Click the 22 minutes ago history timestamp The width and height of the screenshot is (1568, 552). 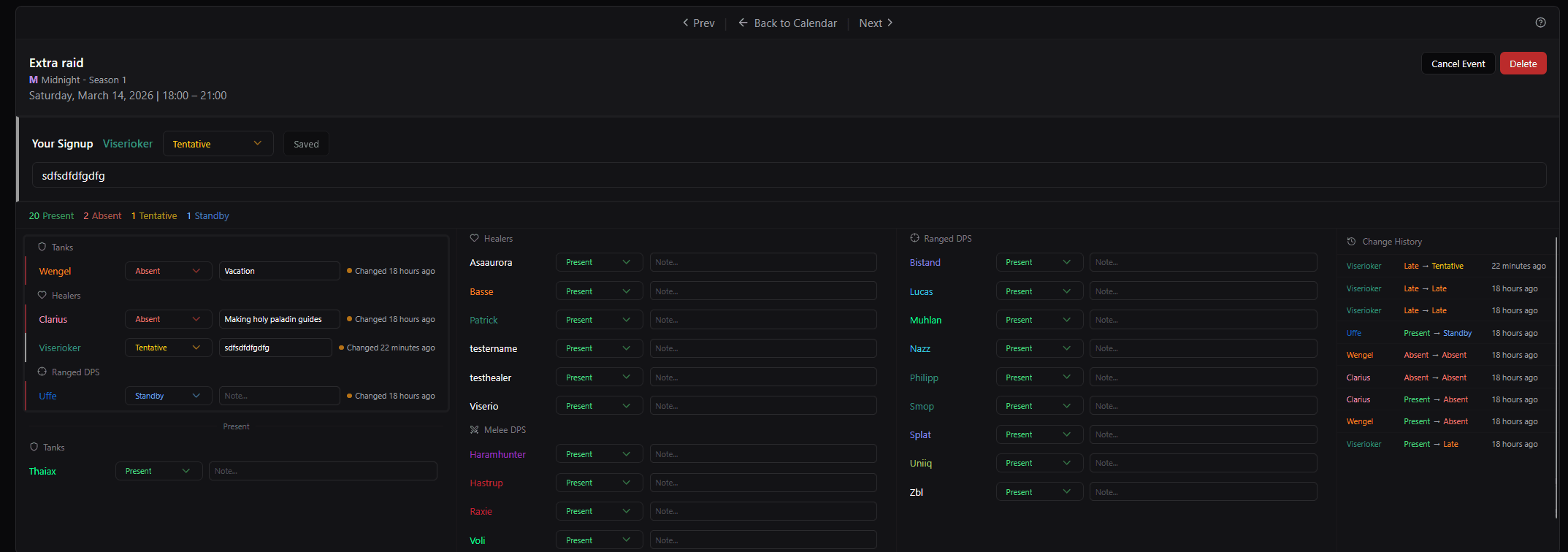coord(1518,266)
